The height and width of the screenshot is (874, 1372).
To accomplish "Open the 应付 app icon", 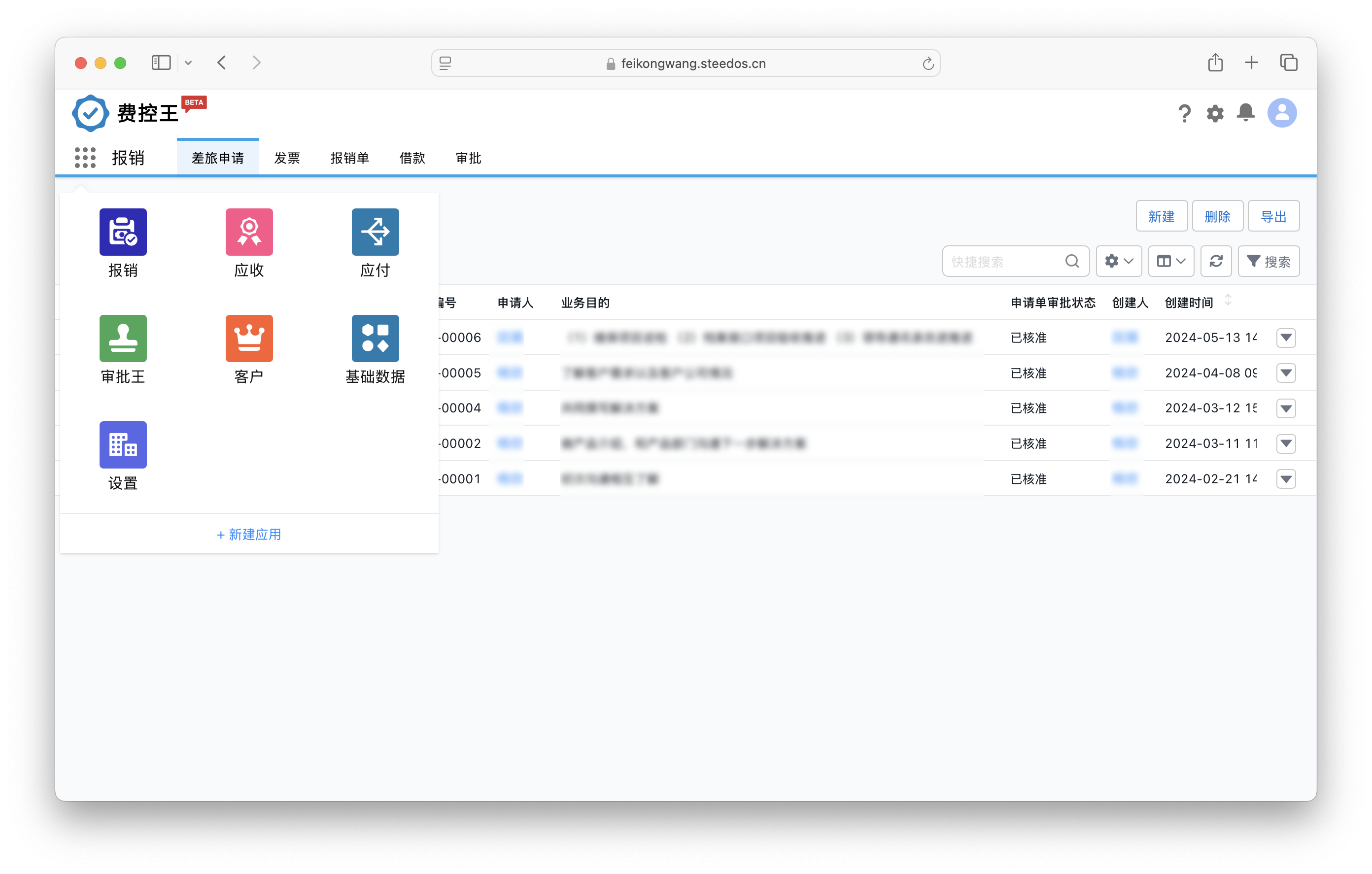I will point(375,232).
